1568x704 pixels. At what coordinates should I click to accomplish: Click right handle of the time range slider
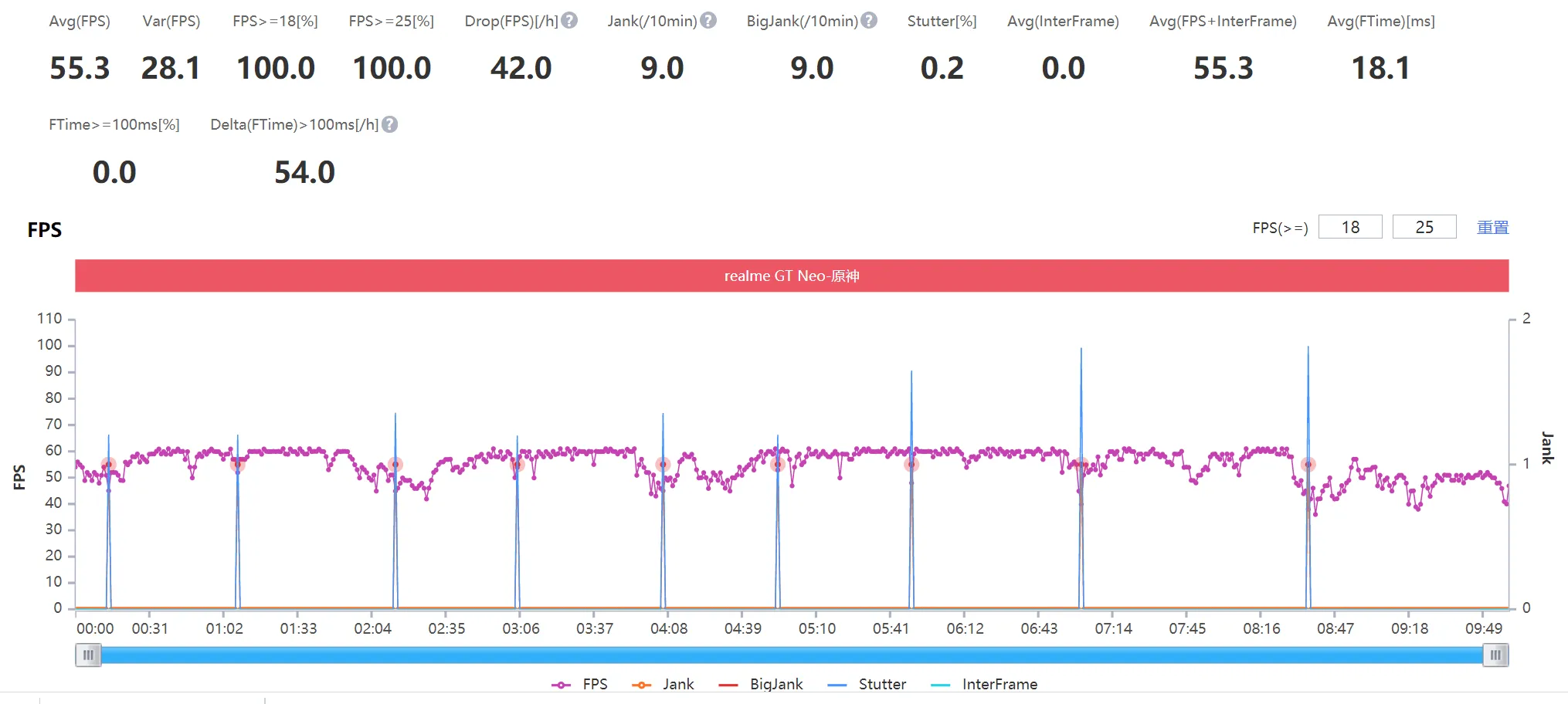pyautogui.click(x=1495, y=655)
